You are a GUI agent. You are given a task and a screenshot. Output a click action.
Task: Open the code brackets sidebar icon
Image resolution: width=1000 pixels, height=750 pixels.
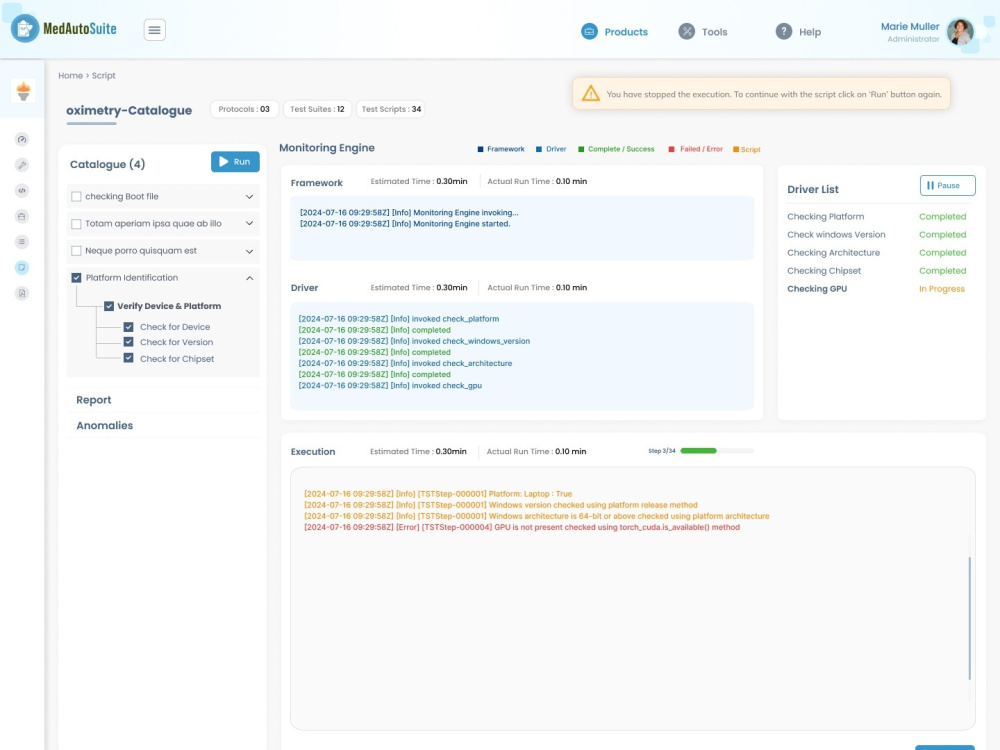[22, 191]
